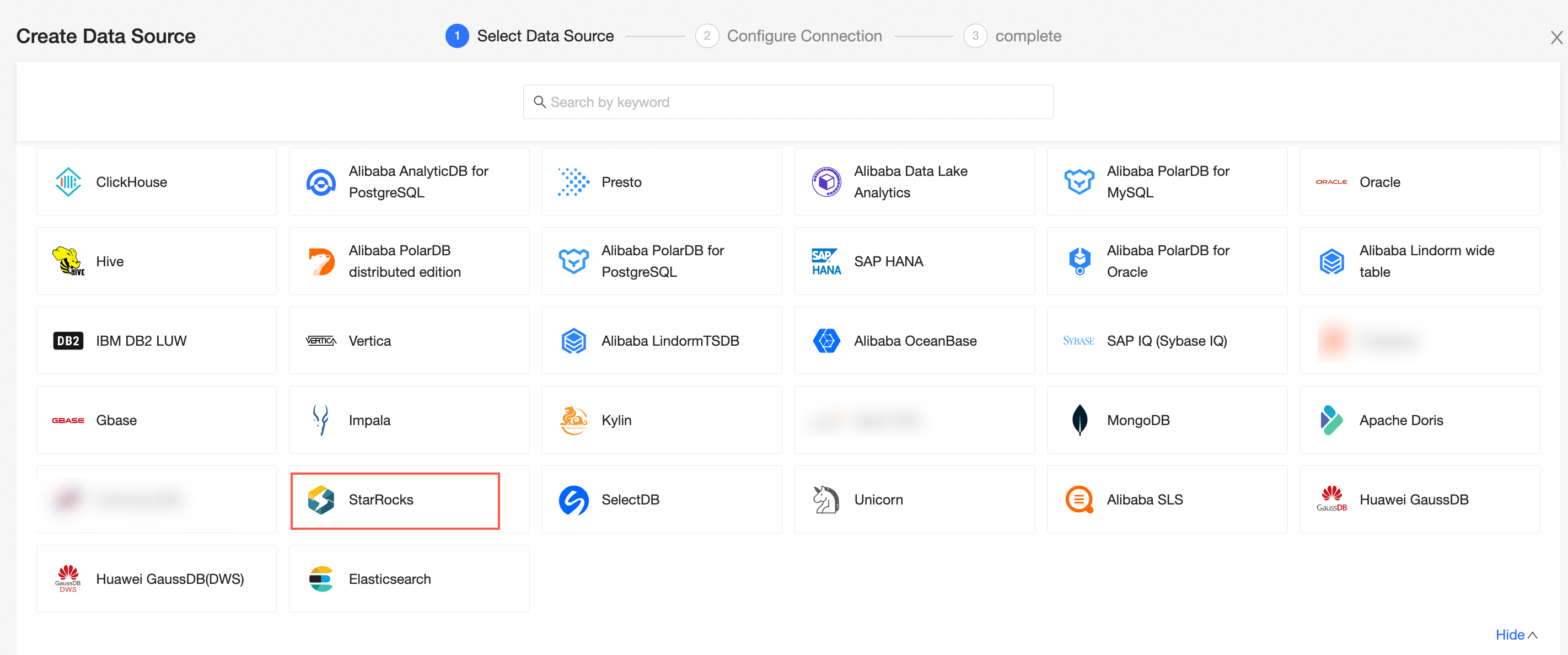Collapse the list with Hide link
Viewport: 1568px width, 655px height.
tap(1516, 634)
